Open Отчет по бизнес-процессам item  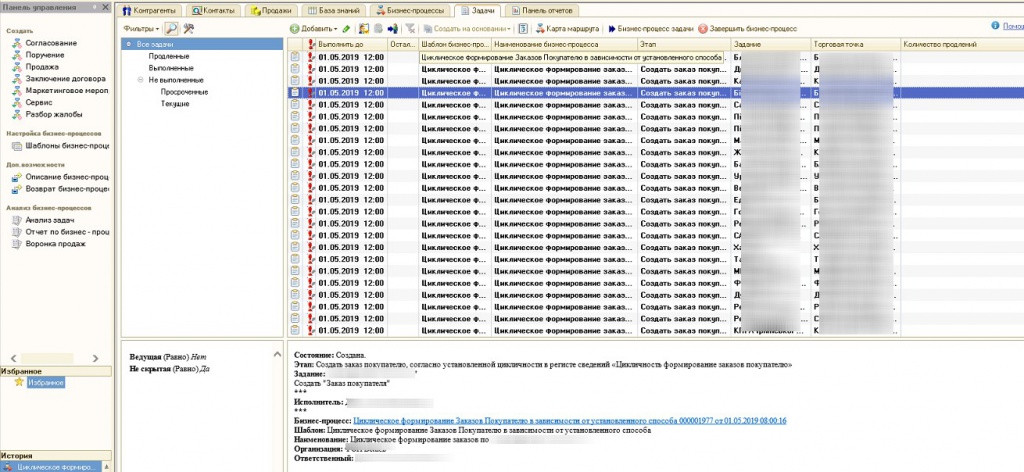click(x=67, y=232)
